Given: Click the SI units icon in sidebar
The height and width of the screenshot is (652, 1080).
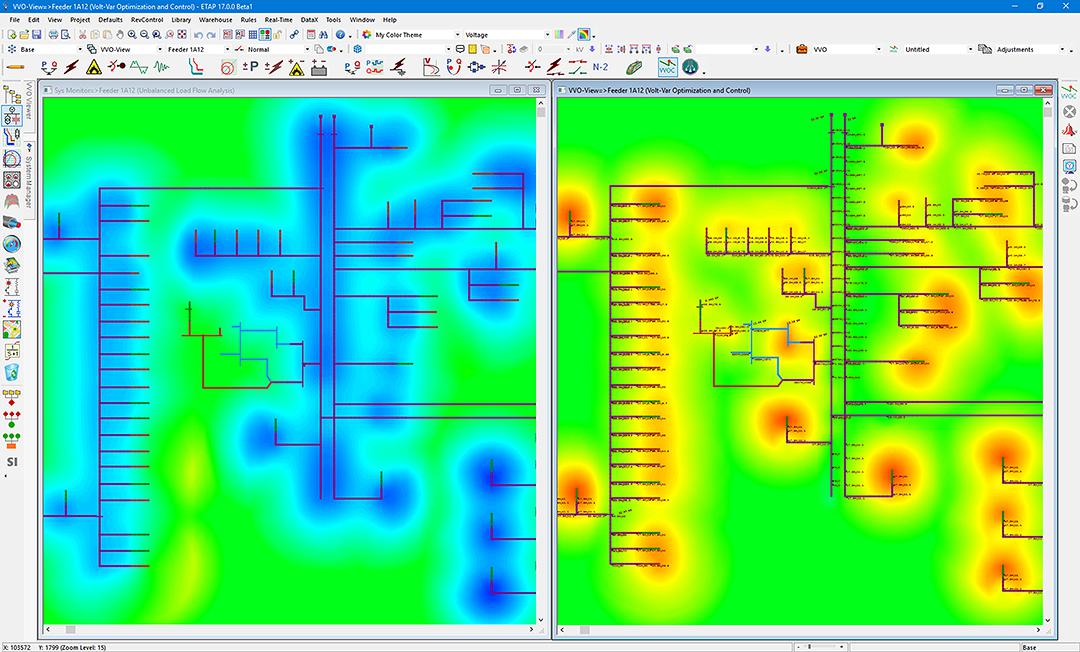Looking at the screenshot, I should tap(12, 462).
